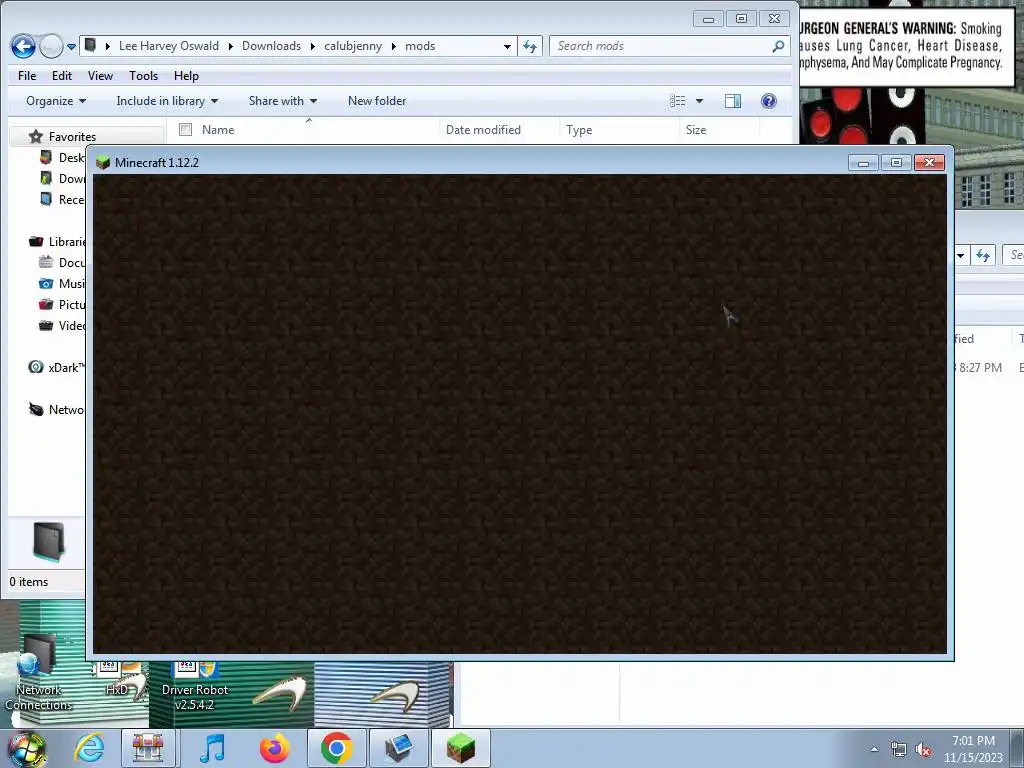Click the muted volume tray icon
Screen dimensions: 1024x768
pyautogui.click(x=923, y=749)
